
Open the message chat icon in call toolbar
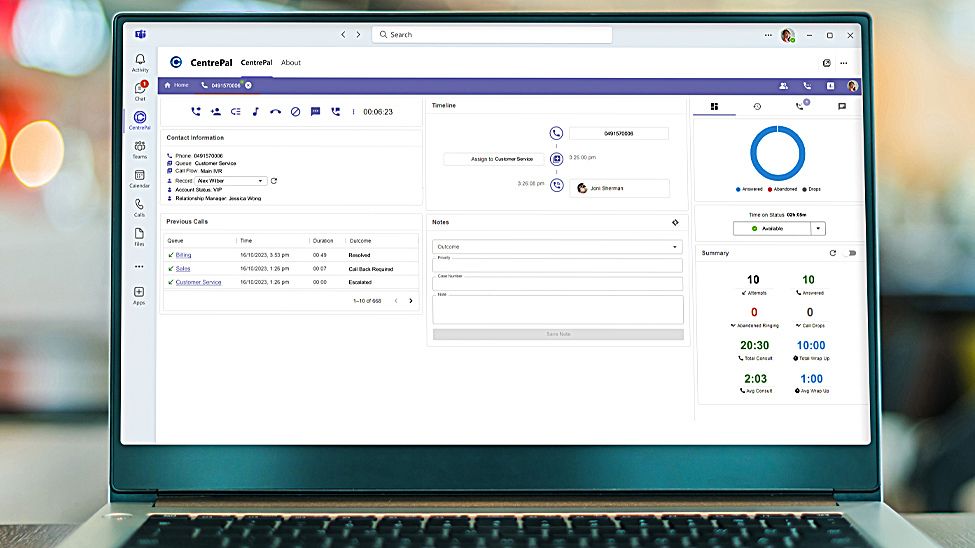click(315, 111)
